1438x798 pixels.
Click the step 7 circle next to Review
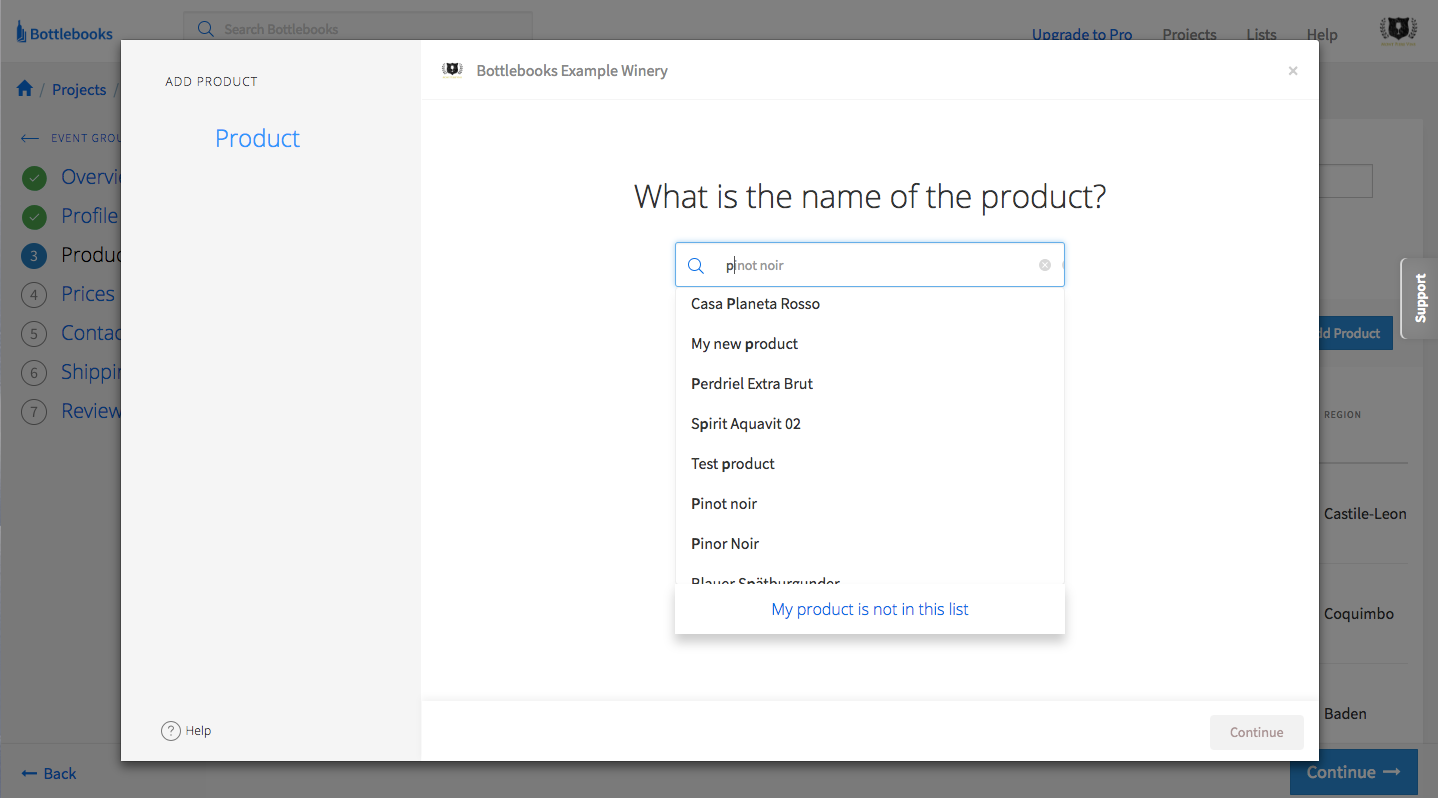tap(34, 412)
